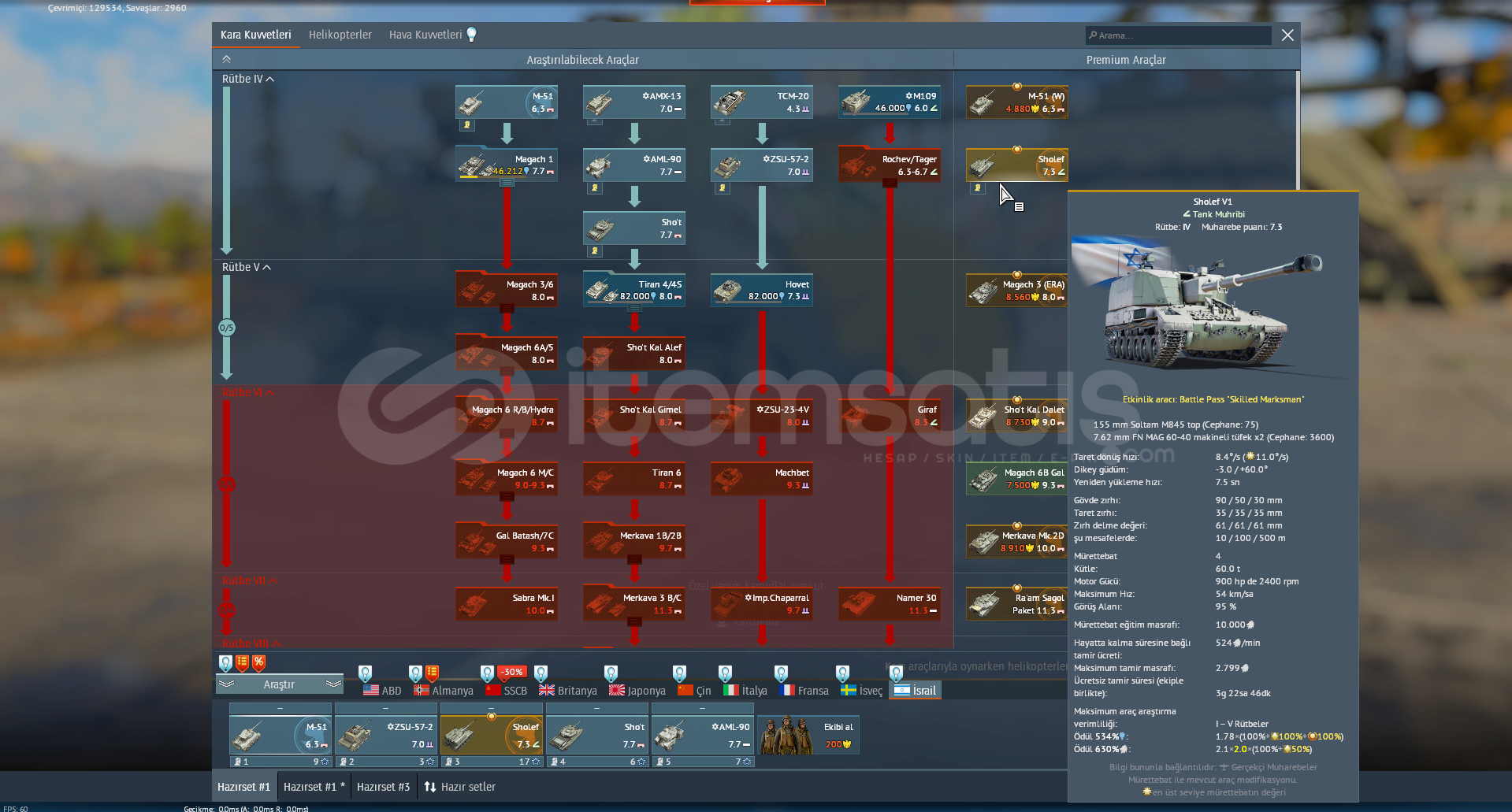Click the Araştır research button

pyautogui.click(x=279, y=684)
